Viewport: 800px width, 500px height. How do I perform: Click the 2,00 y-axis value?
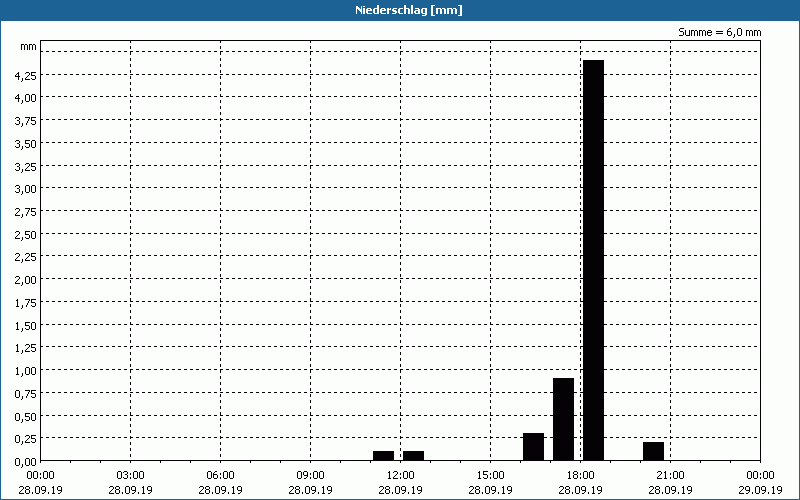pos(26,280)
